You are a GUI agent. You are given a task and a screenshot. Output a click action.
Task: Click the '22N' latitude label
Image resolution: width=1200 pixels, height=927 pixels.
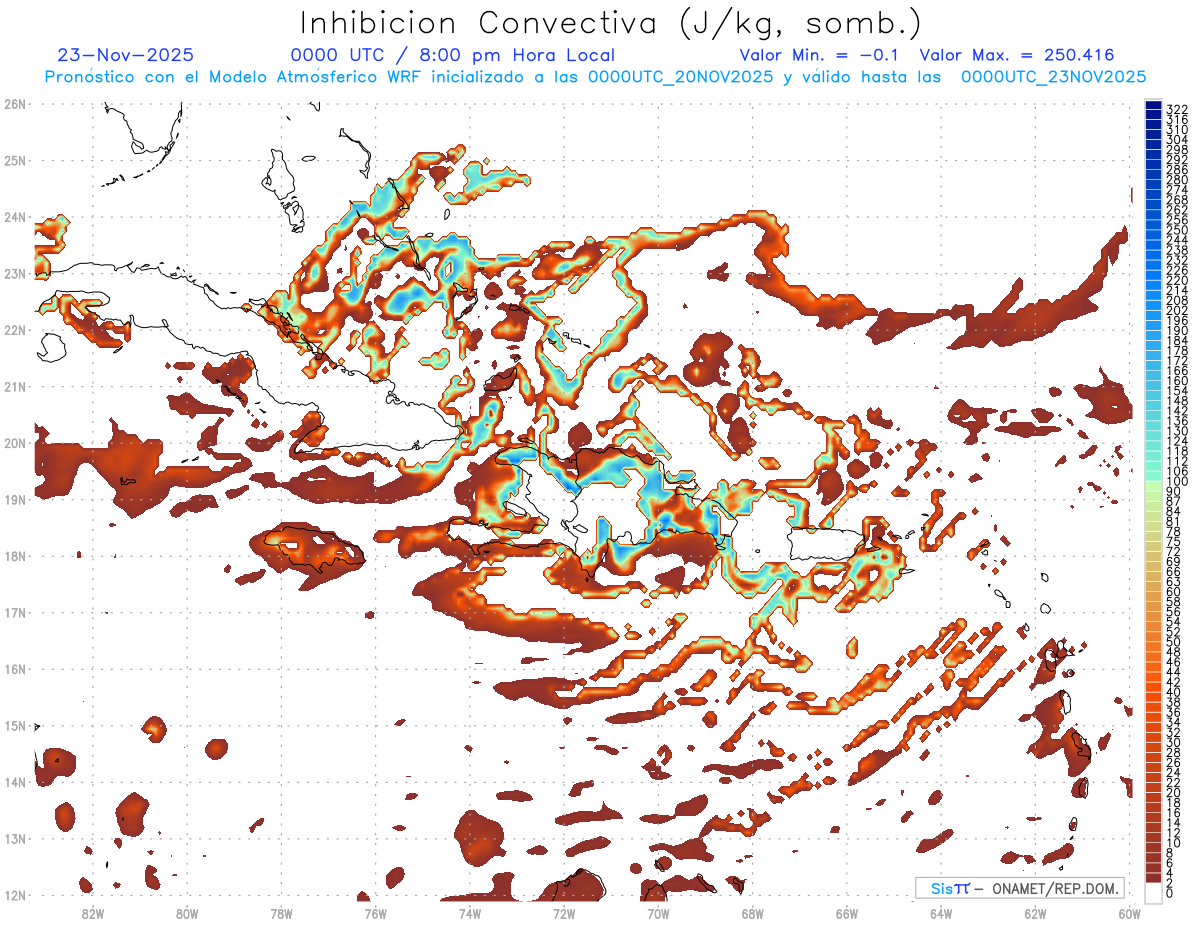coord(15,330)
